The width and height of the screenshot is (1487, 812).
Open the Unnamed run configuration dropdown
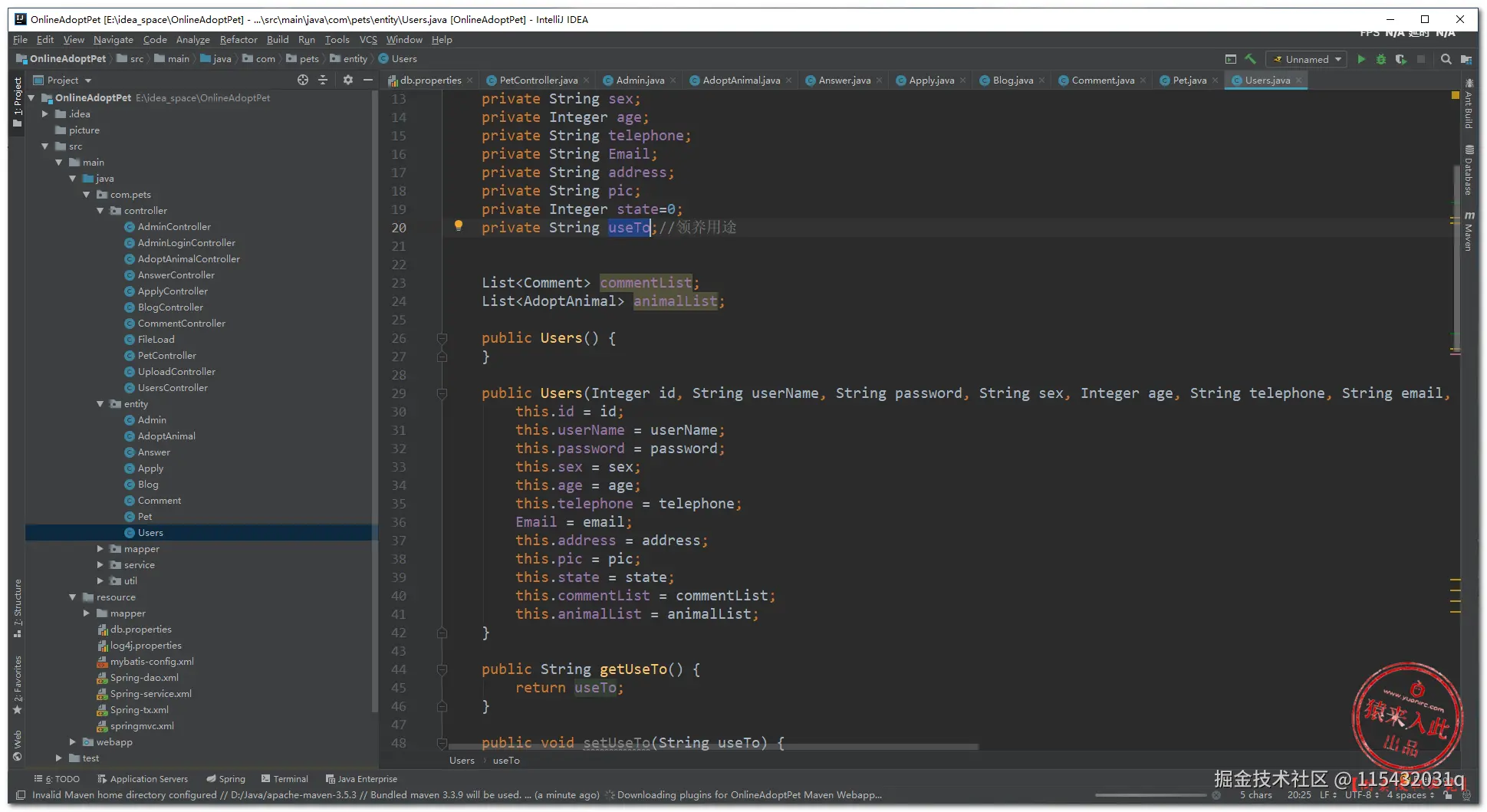1308,59
